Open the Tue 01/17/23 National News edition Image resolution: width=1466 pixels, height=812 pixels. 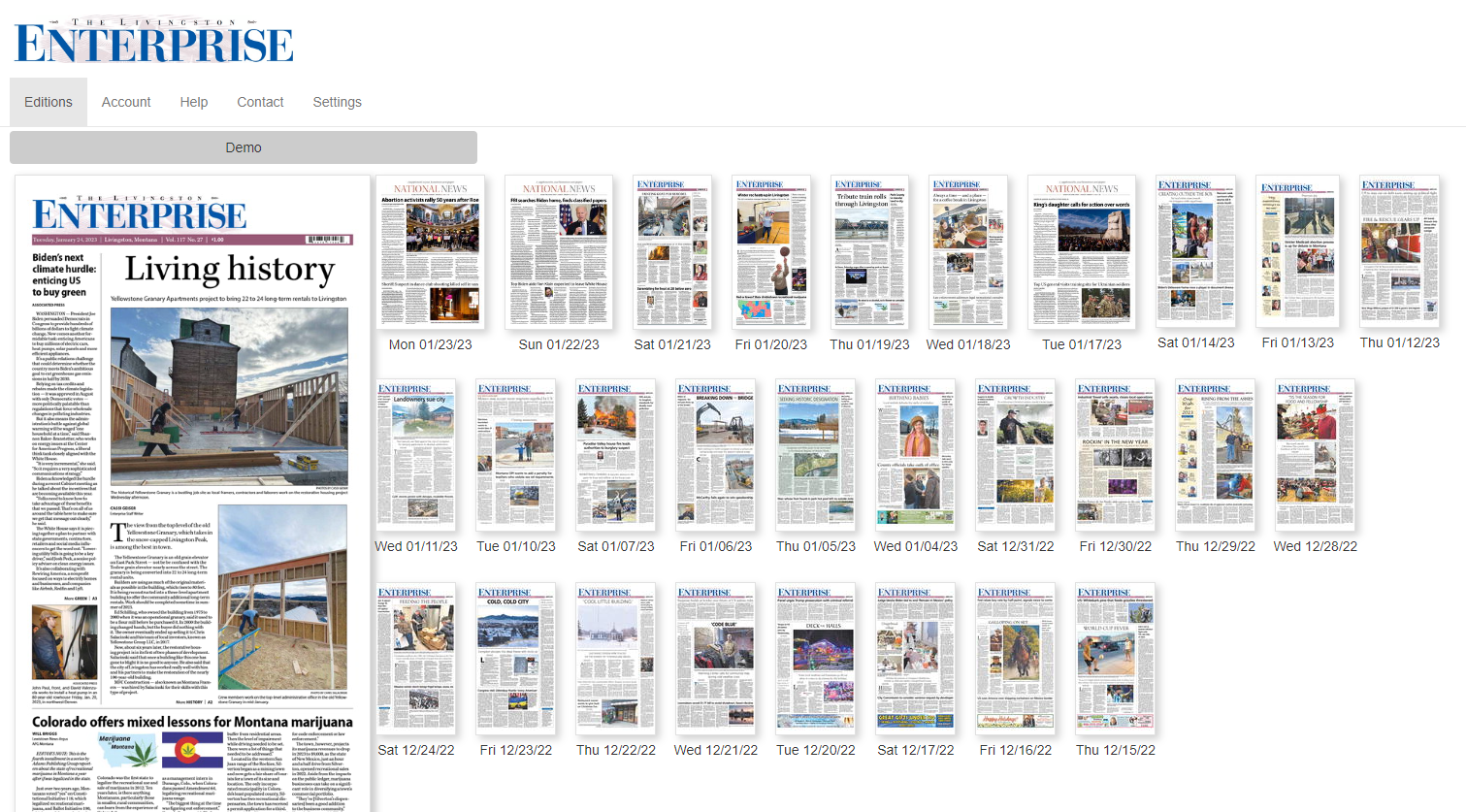(x=1082, y=252)
